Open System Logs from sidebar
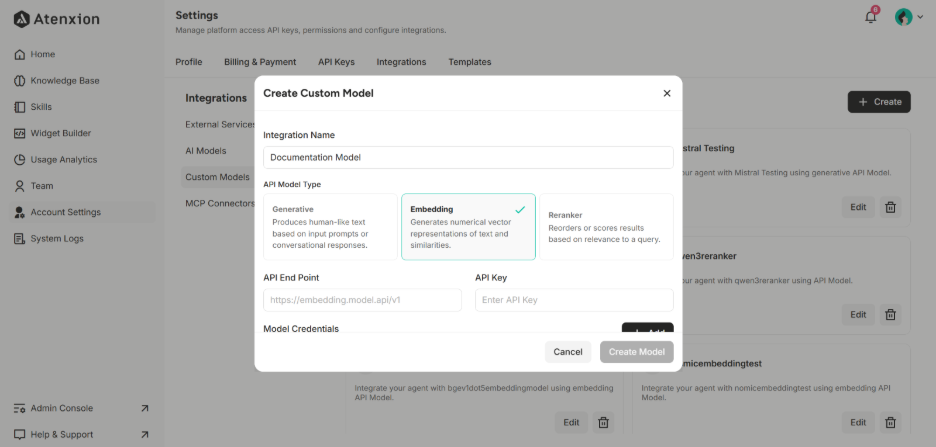Screen dimensions: 936x447 (49, 238)
